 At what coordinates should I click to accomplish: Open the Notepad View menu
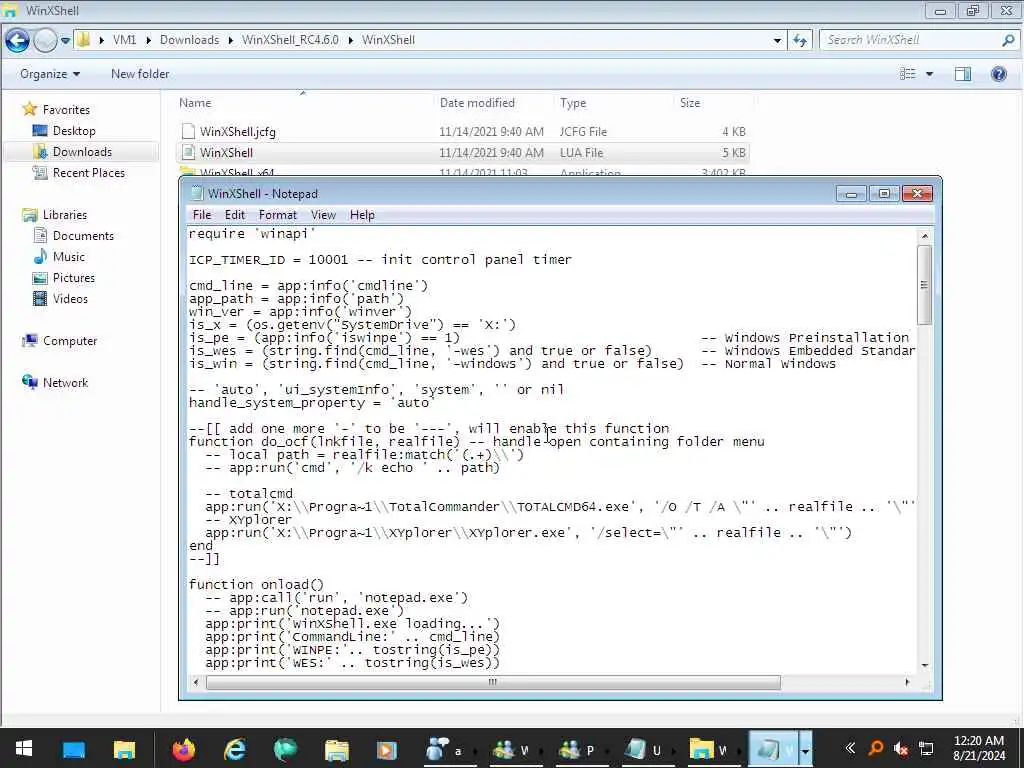(323, 215)
